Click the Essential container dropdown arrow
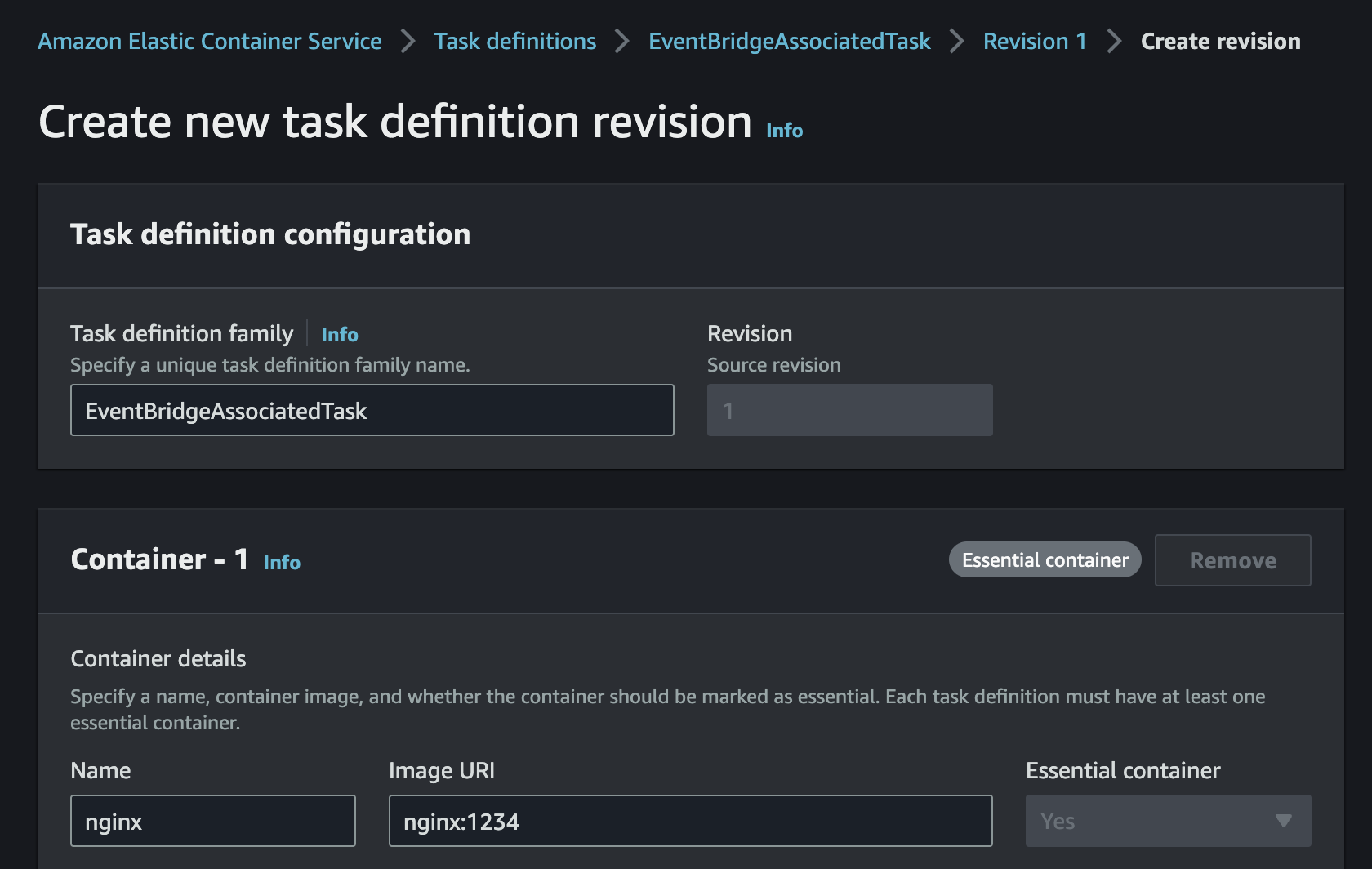This screenshot has width=1372, height=869. click(x=1284, y=821)
